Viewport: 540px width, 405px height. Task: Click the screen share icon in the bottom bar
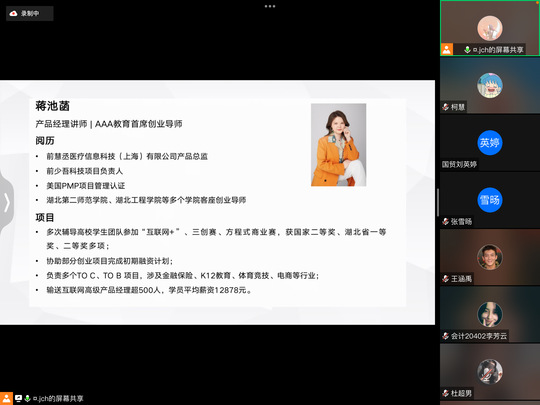[18, 398]
